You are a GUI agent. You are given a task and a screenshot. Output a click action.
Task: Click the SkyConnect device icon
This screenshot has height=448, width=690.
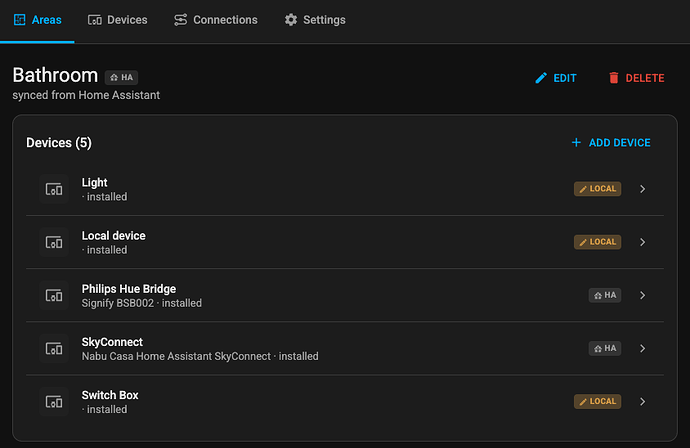[54, 349]
